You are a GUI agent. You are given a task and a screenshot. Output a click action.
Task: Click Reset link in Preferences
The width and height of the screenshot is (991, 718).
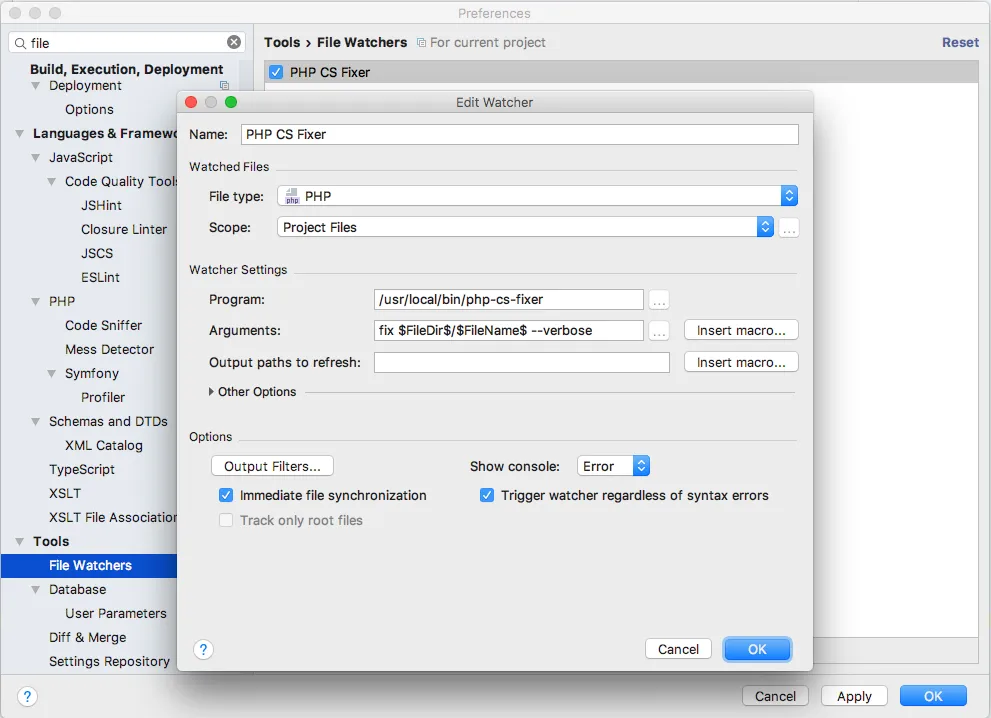[x=960, y=42]
